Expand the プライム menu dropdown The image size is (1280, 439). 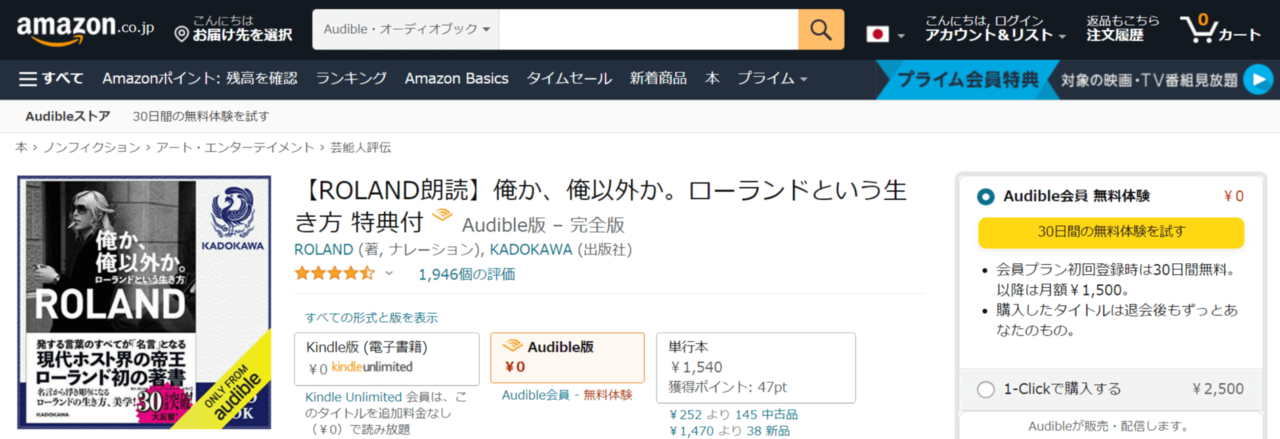[772, 78]
